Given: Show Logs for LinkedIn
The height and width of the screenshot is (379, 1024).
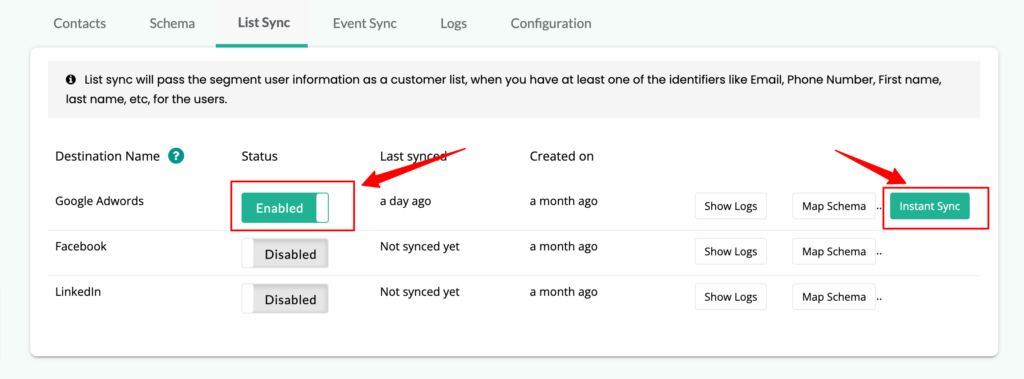Looking at the screenshot, I should [731, 297].
